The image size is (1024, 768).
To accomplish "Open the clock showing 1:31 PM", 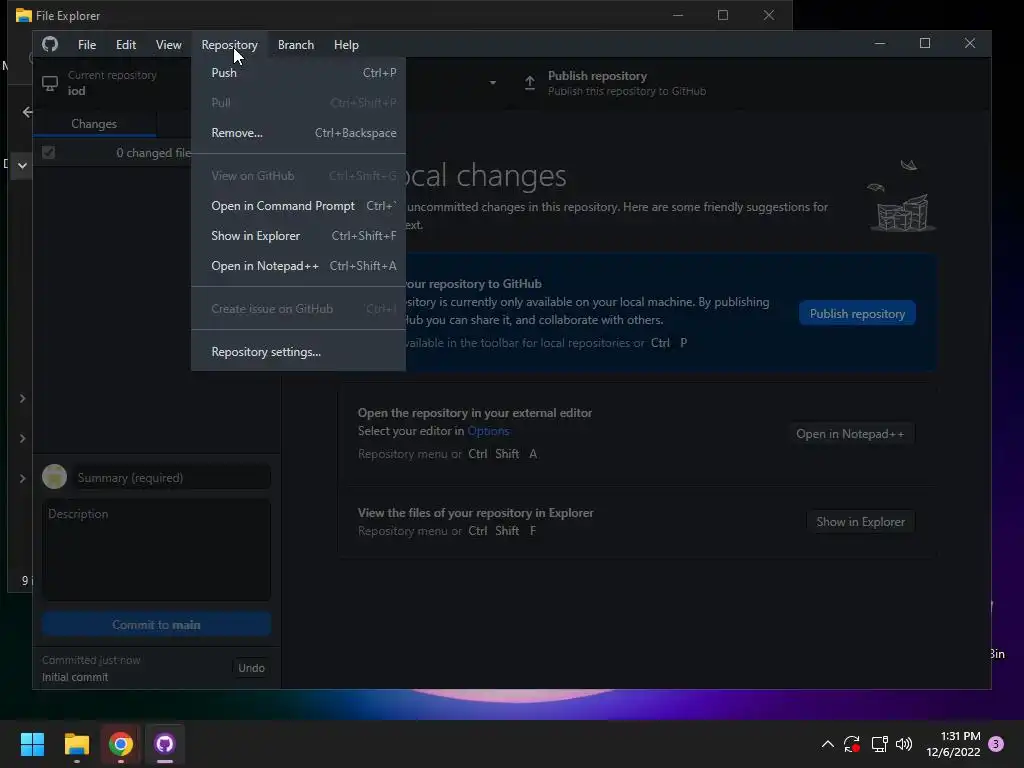I will [953, 744].
